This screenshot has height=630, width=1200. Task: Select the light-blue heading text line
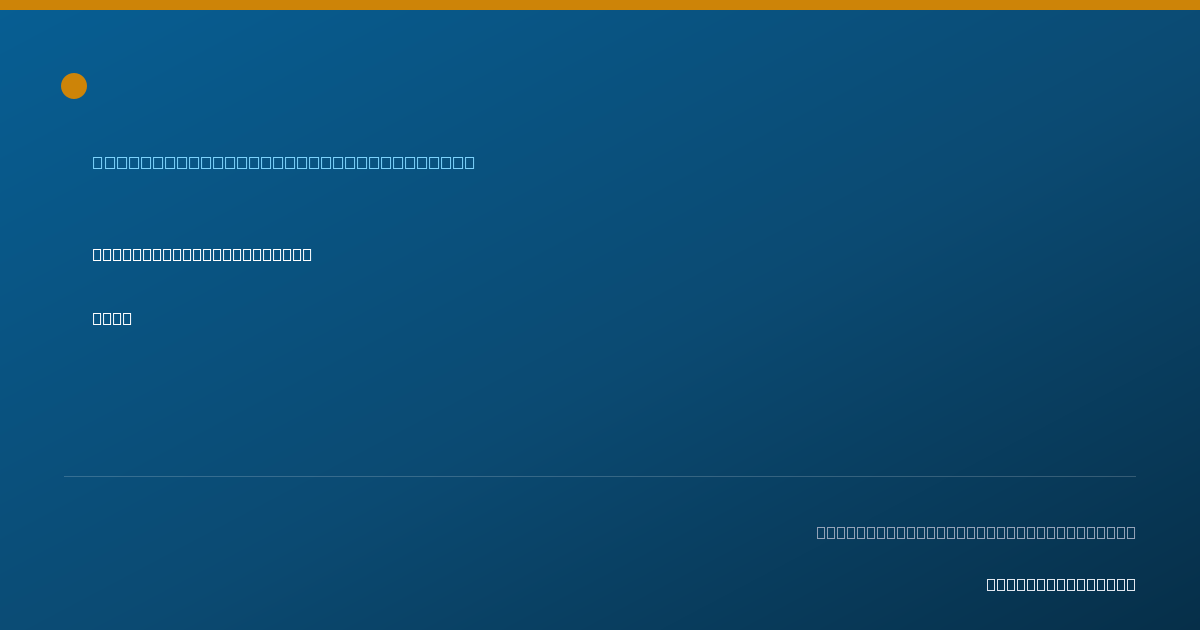pyautogui.click(x=284, y=162)
